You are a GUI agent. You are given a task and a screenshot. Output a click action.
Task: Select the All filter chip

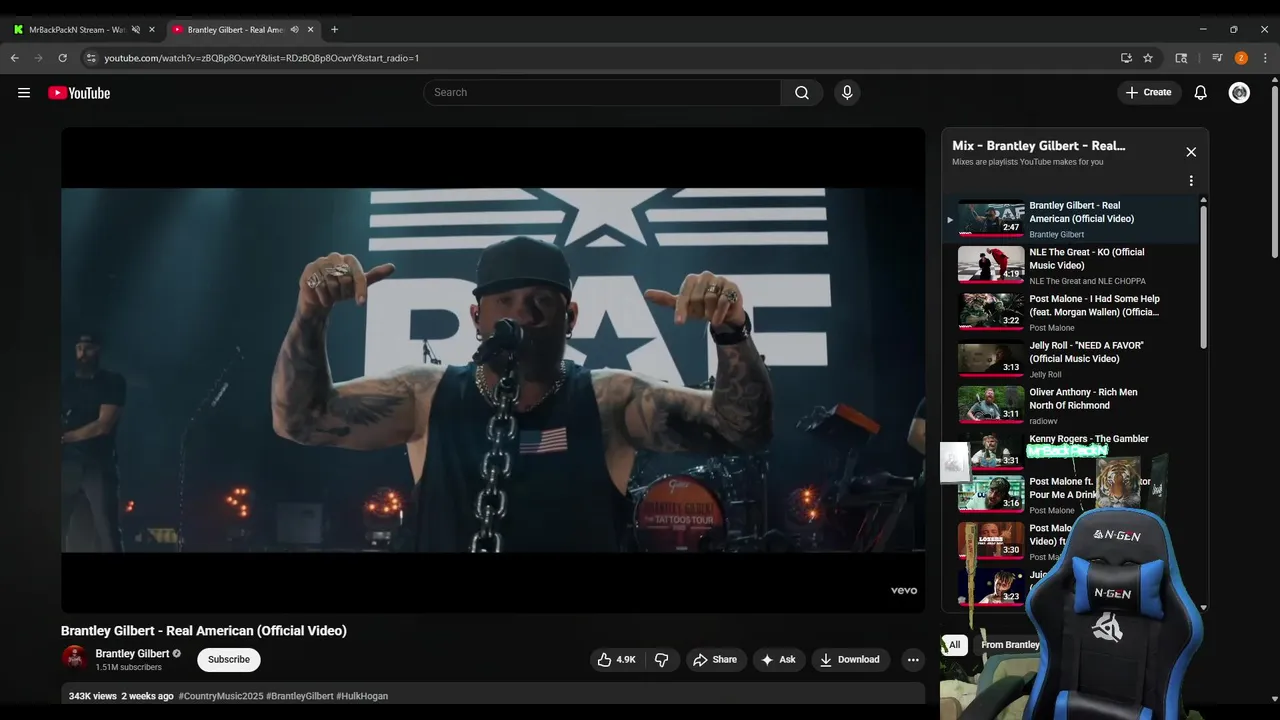[x=954, y=645]
